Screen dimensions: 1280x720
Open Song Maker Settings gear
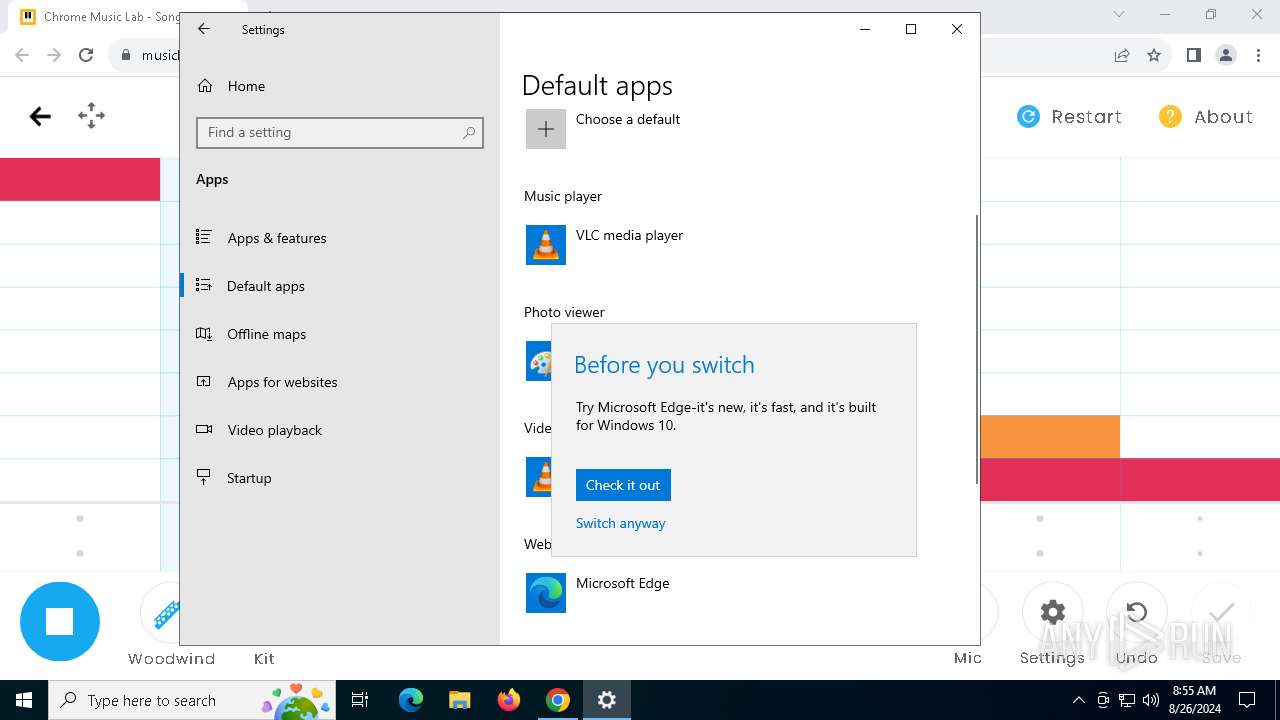(1052, 613)
